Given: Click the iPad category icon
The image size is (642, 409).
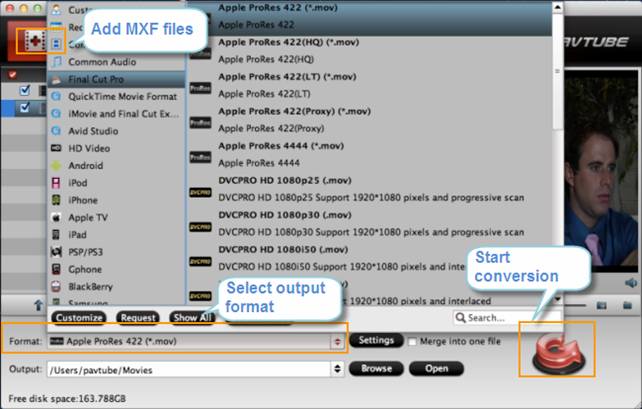Looking at the screenshot, I should point(56,235).
